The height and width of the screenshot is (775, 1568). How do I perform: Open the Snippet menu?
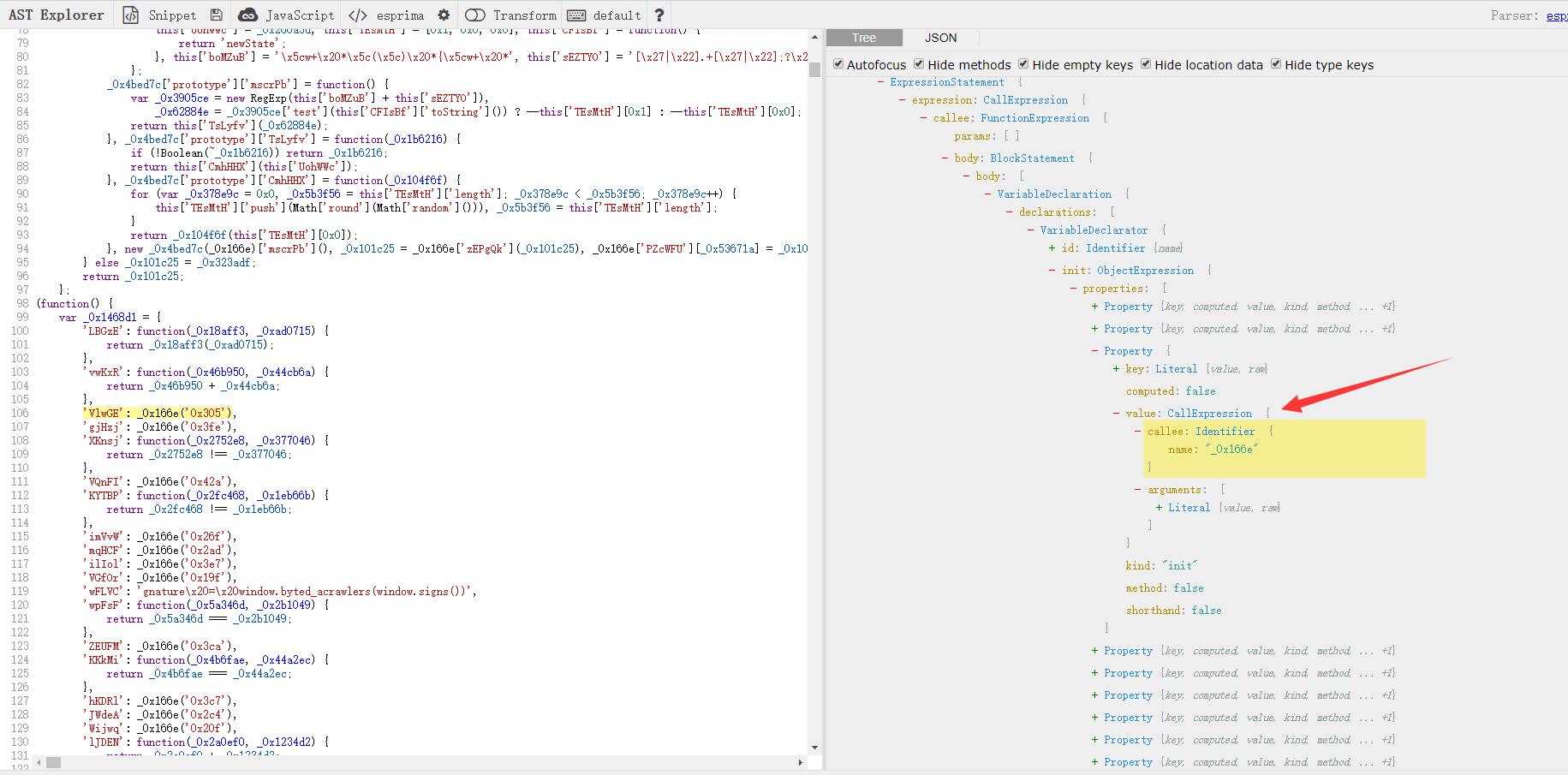160,15
